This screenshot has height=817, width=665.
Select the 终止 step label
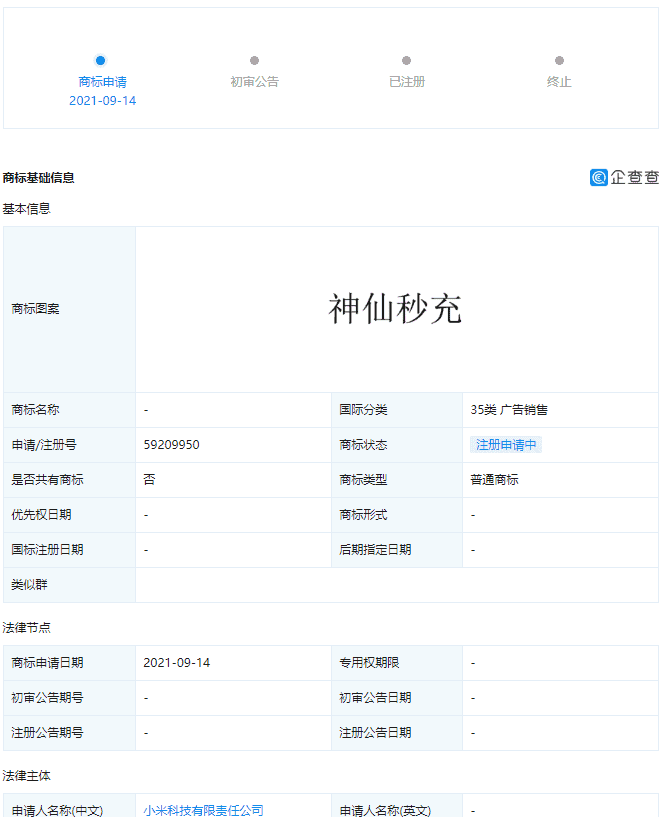point(559,82)
